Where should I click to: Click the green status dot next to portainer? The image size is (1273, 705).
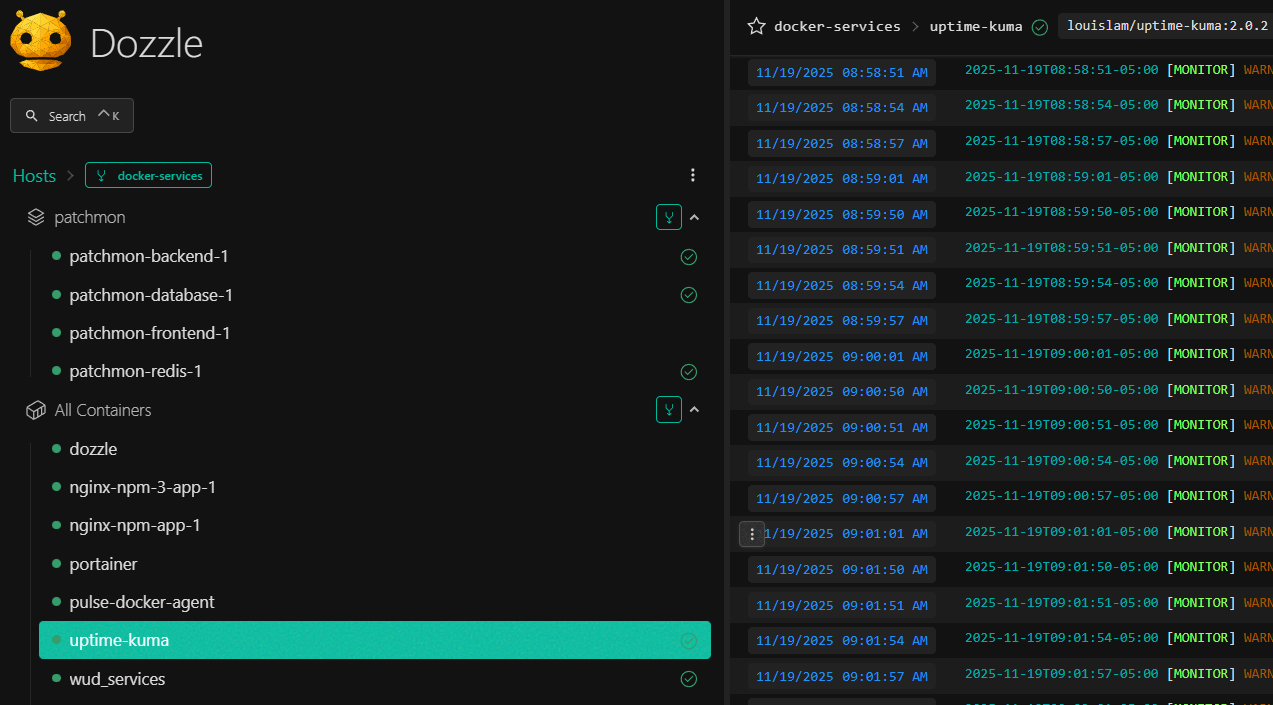pyautogui.click(x=56, y=564)
